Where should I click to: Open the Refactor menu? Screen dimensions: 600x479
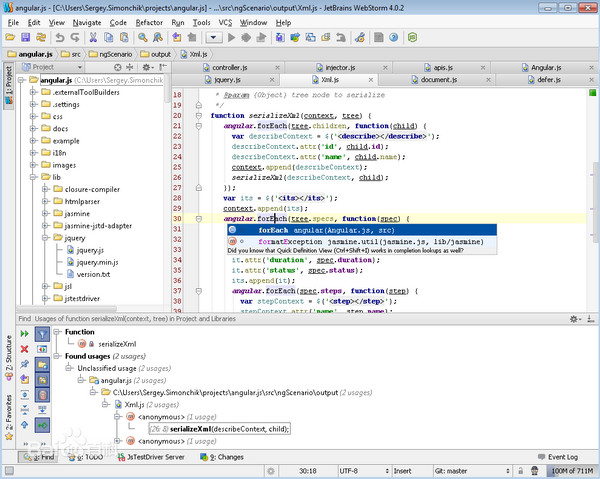pos(149,21)
